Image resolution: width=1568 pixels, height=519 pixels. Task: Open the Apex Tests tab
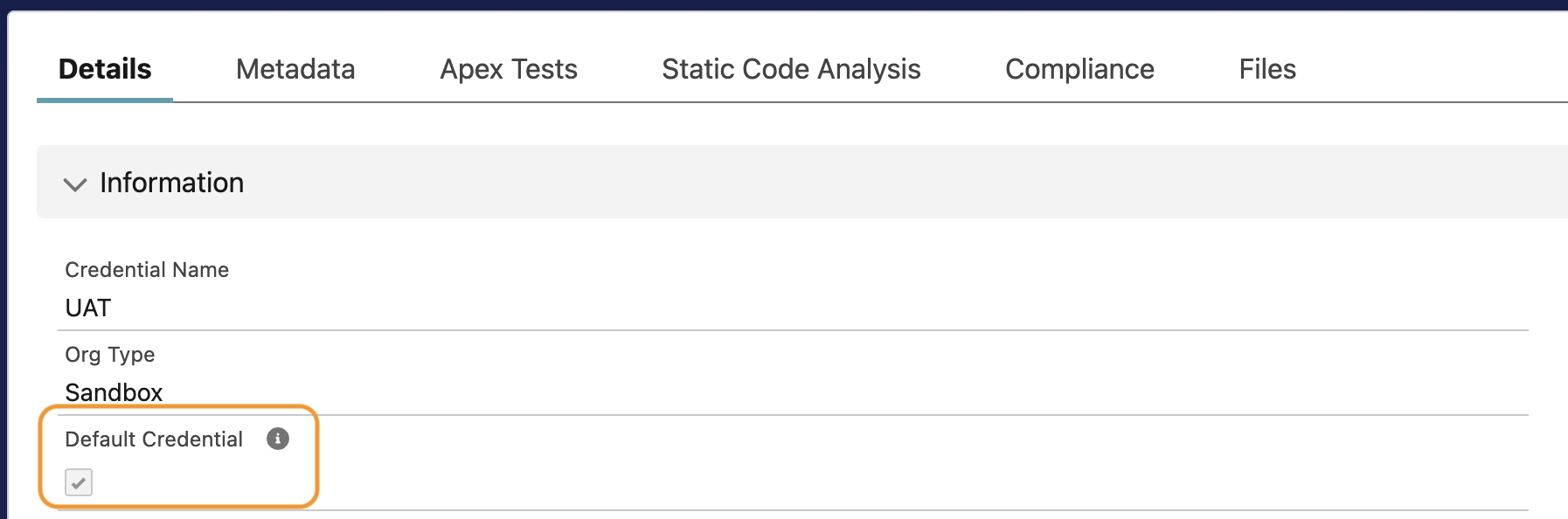(509, 69)
